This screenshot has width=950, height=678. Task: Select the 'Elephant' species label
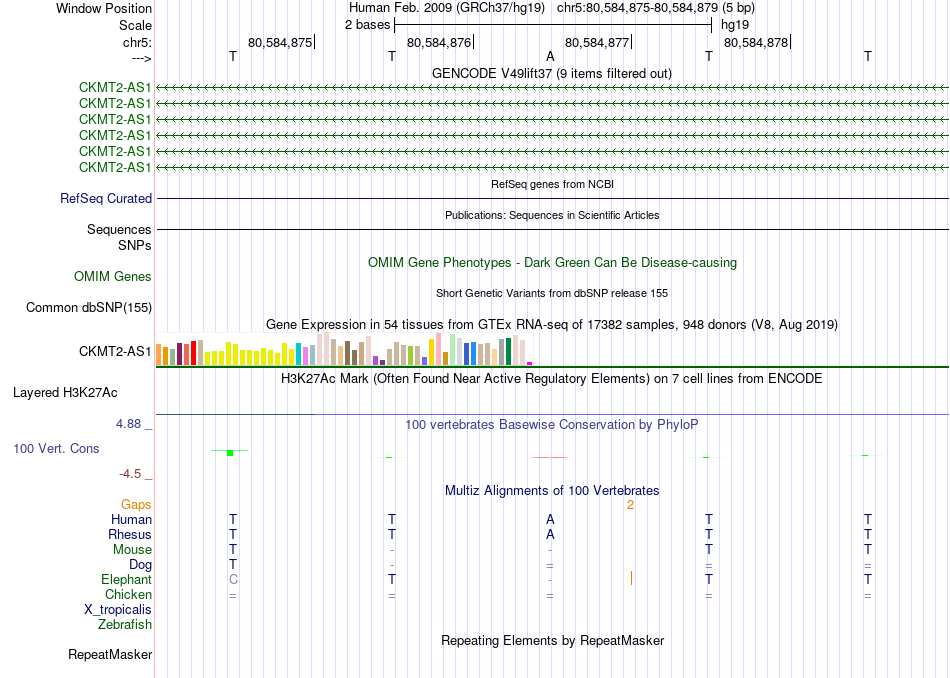pyautogui.click(x=126, y=579)
